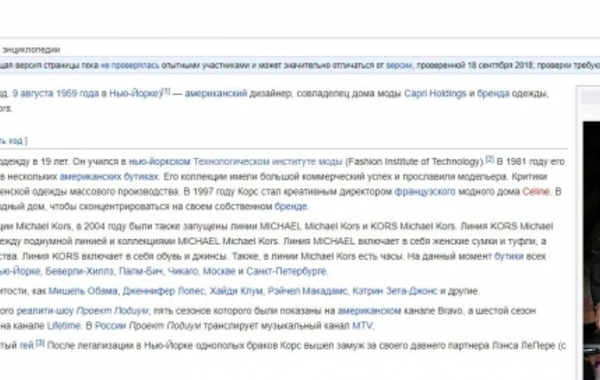Open 'американском' link before 'канале Bravo'
This screenshot has height=380, width=600.
pos(369,311)
